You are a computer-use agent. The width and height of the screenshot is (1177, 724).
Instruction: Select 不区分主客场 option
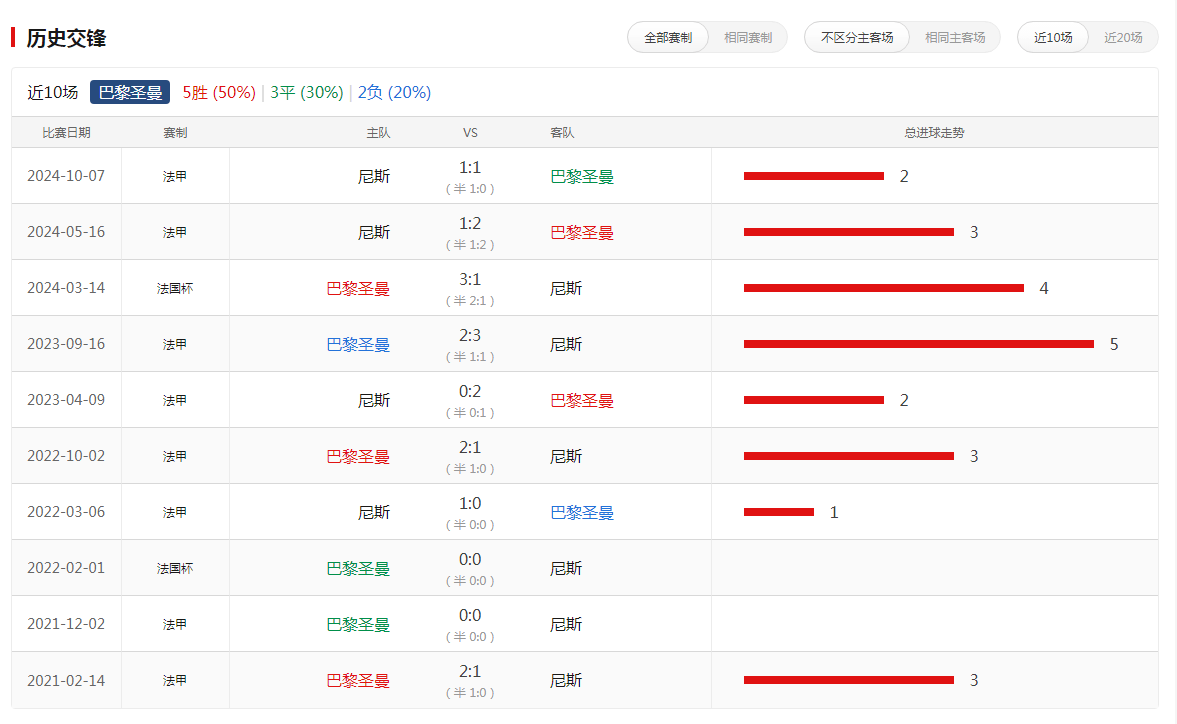click(856, 38)
